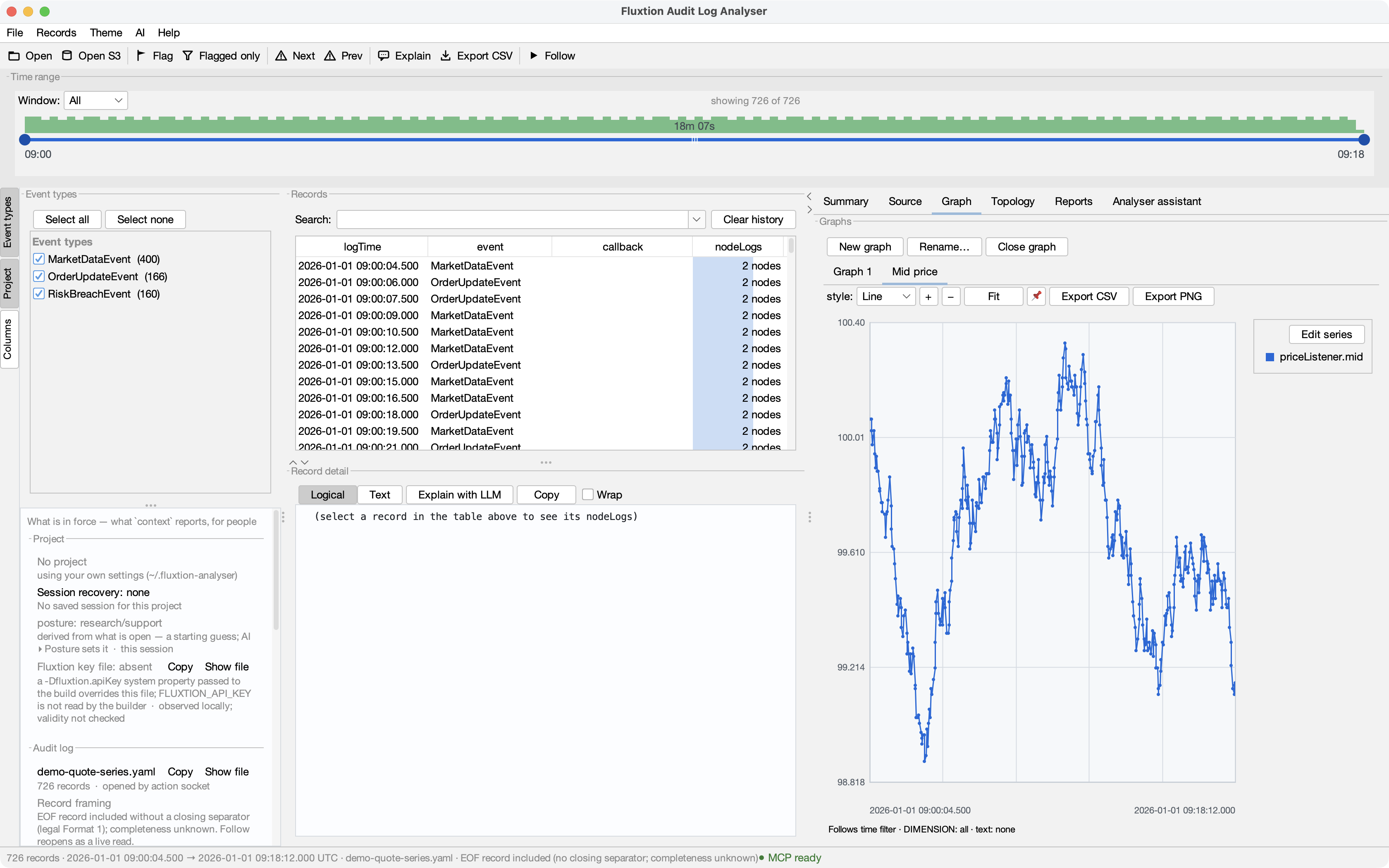
Task: Click the Rename... graph button
Action: (944, 247)
